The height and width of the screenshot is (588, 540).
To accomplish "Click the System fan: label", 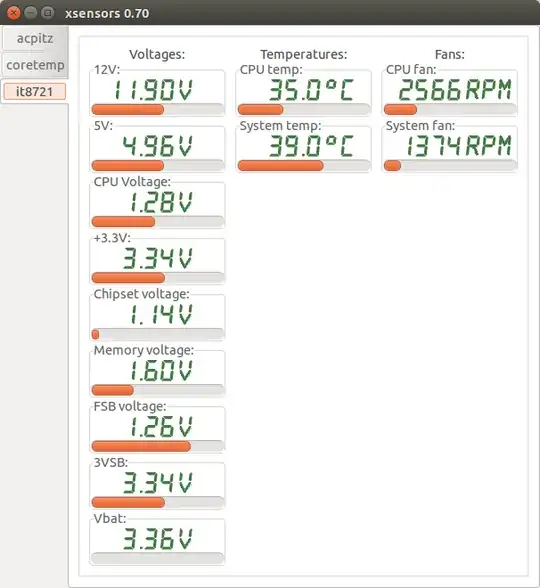I will pyautogui.click(x=420, y=126).
